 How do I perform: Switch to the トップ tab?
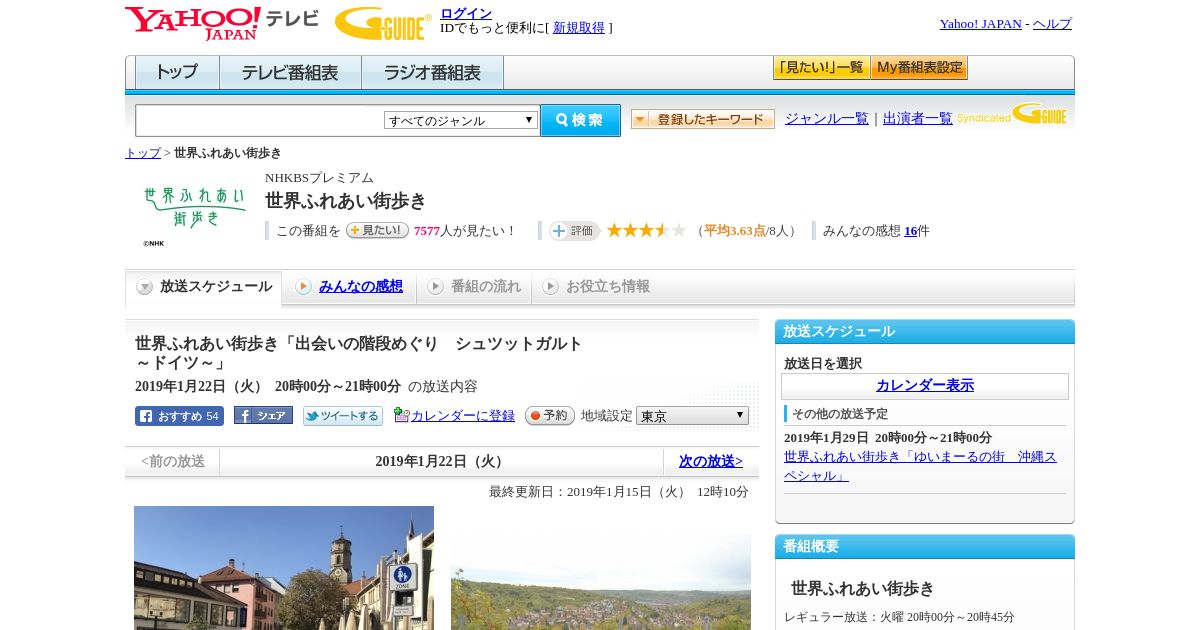[177, 73]
